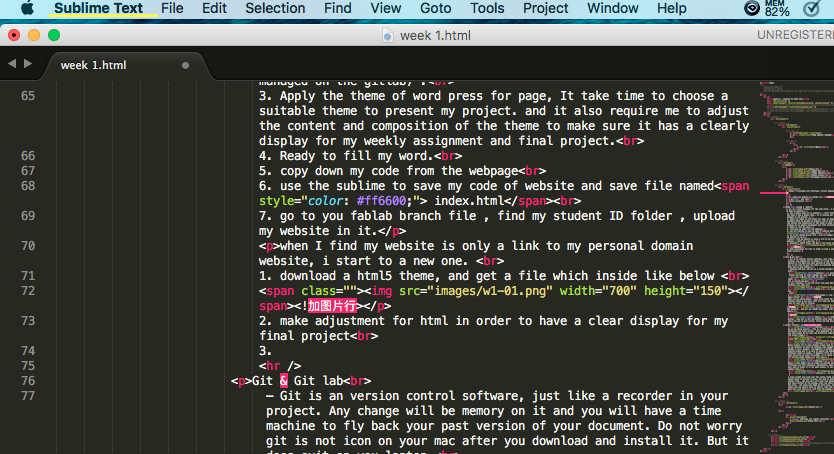Click line number 70 in gutter
The width and height of the screenshot is (834, 454).
click(28, 246)
